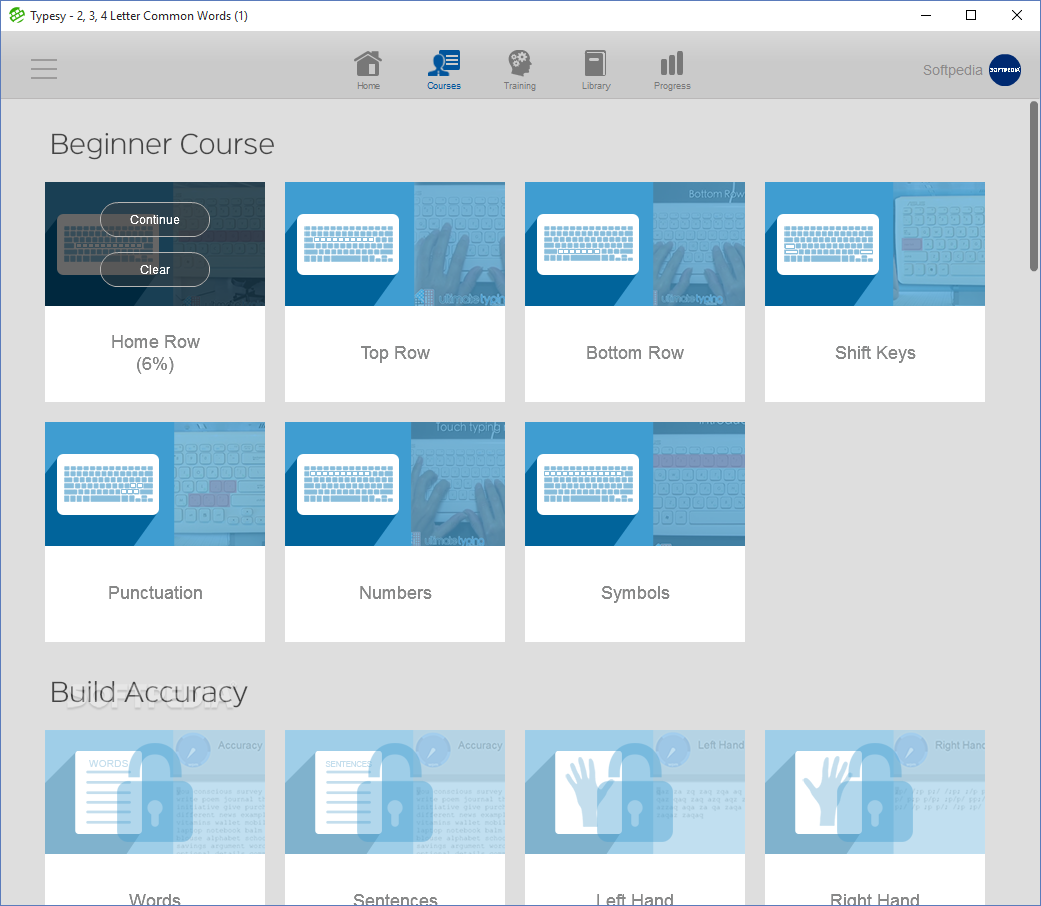
Task: Open the Top Row course thumbnail
Action: click(395, 244)
